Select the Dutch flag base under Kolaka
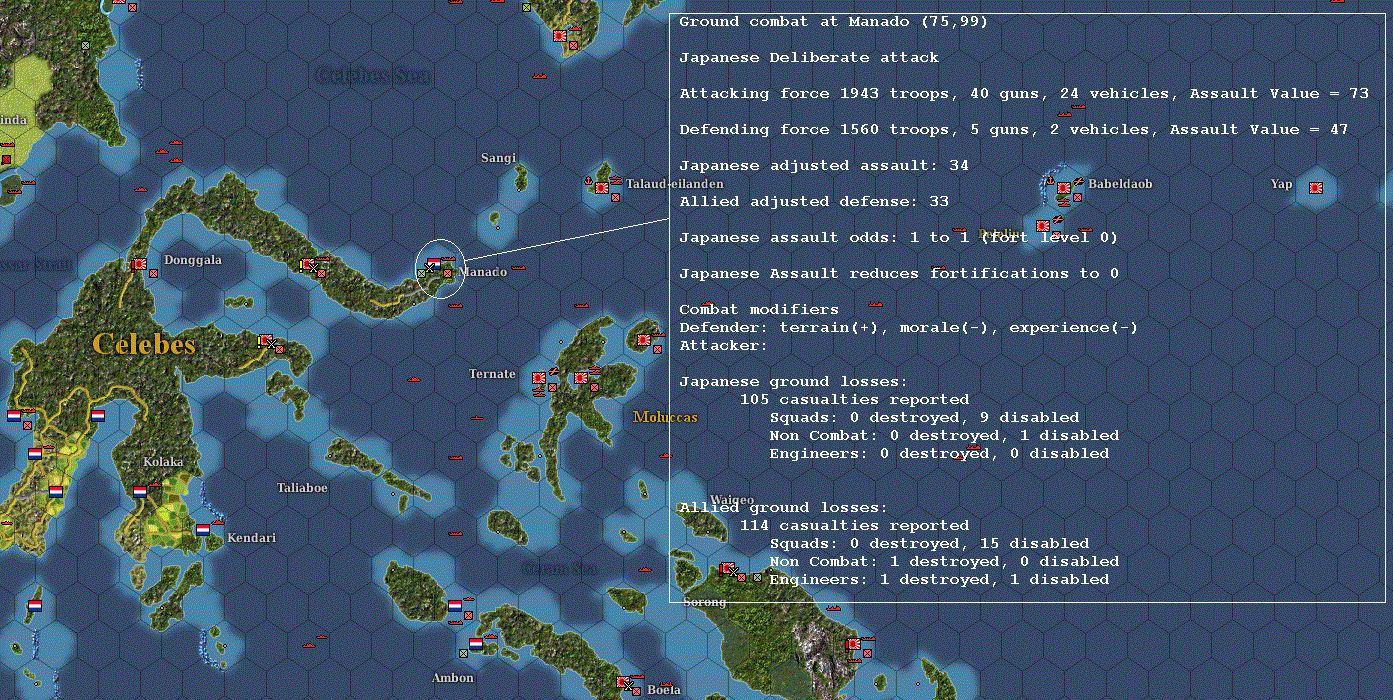This screenshot has height=700, width=1393. tap(140, 492)
